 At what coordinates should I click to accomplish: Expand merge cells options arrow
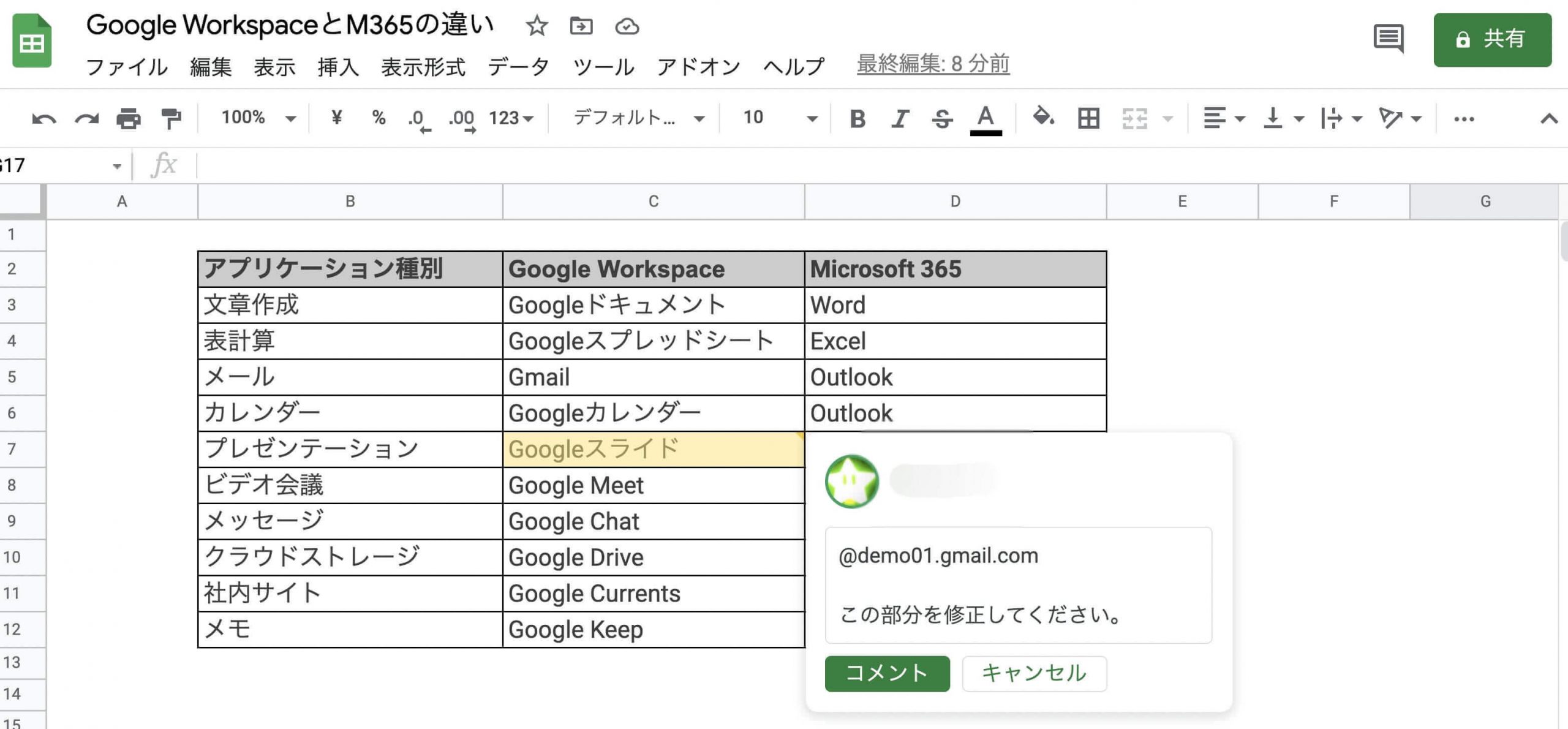coord(1168,118)
